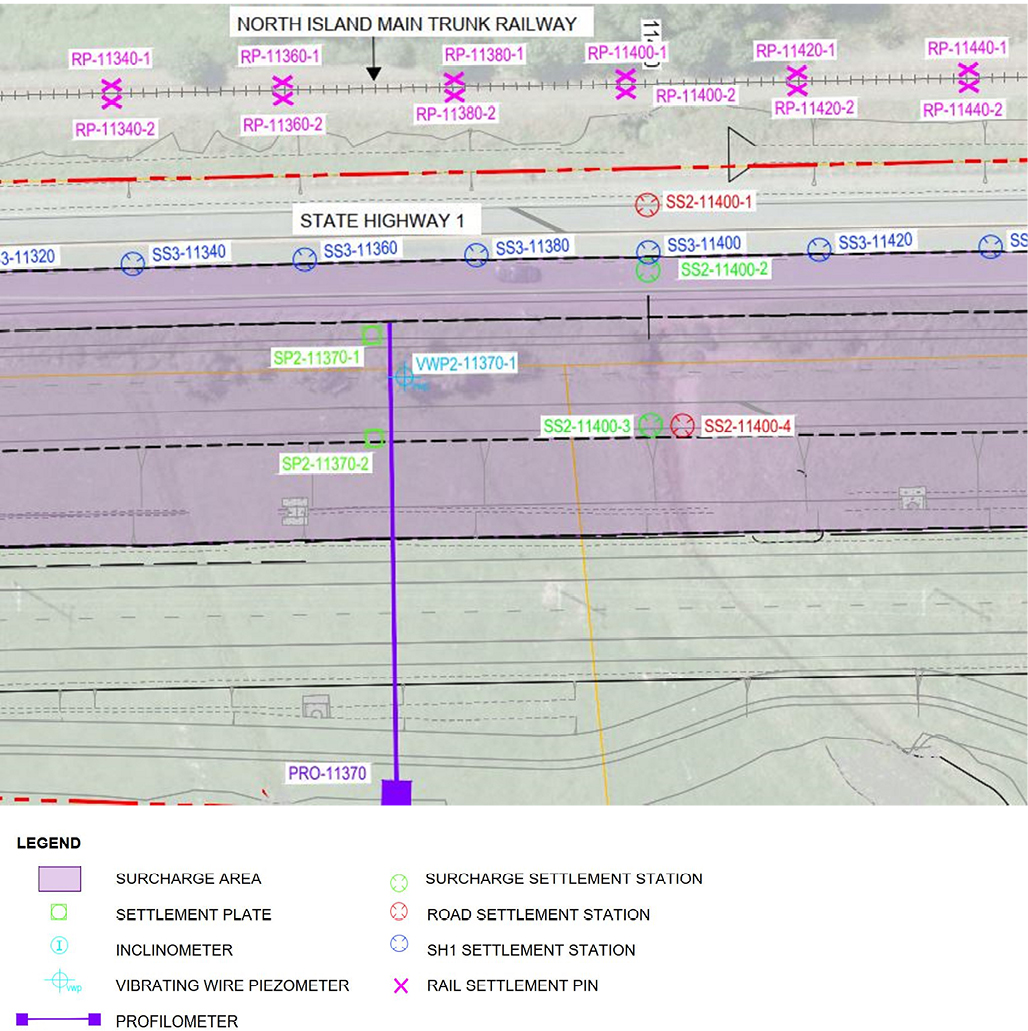Viewport: 1028px width, 1031px height.
Task: Click the red SS2-11400-1 road settlement marker
Action: [x=647, y=204]
